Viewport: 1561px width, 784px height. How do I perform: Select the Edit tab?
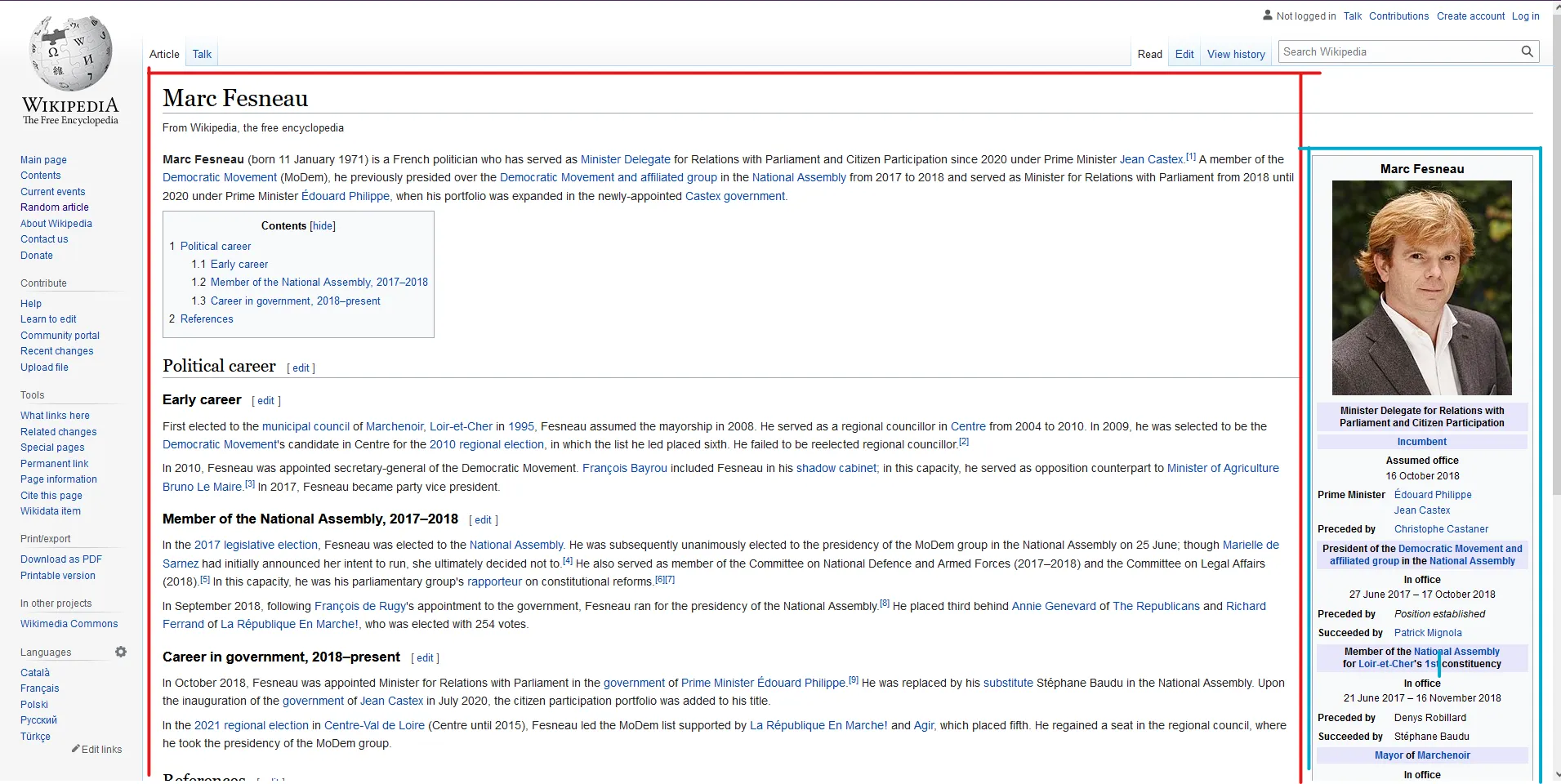(1184, 54)
